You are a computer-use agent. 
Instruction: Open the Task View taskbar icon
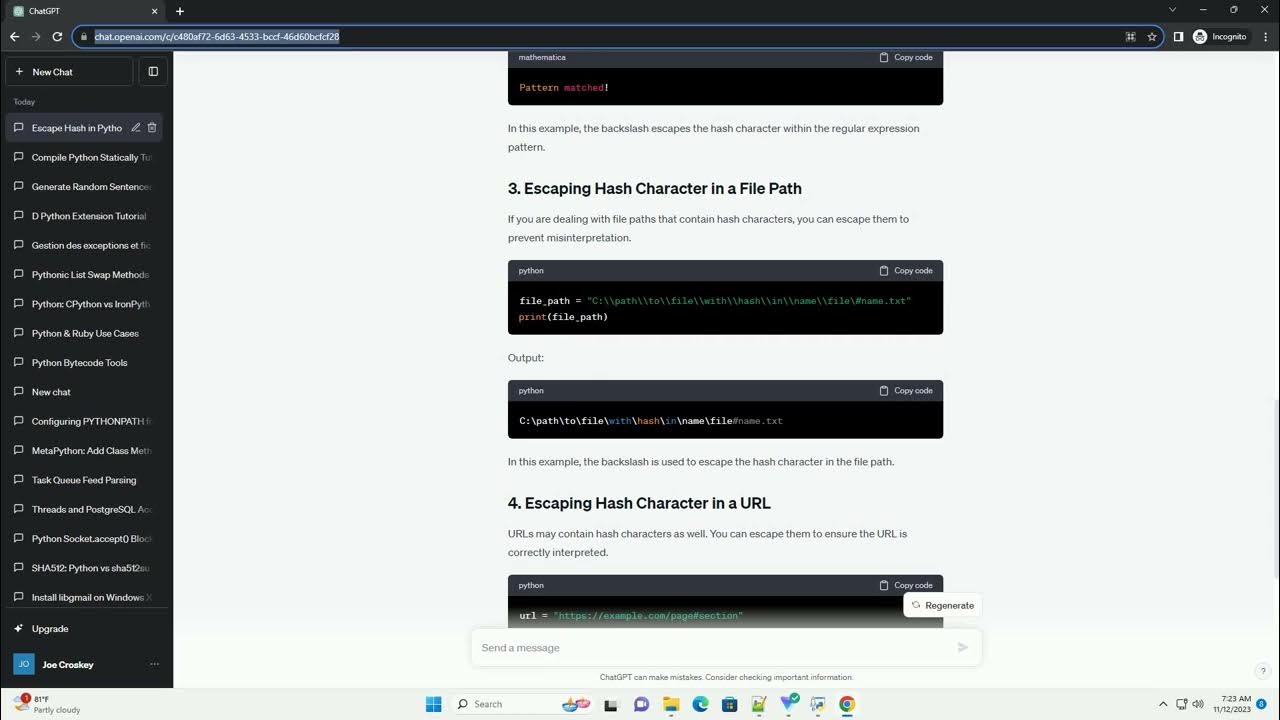612,704
